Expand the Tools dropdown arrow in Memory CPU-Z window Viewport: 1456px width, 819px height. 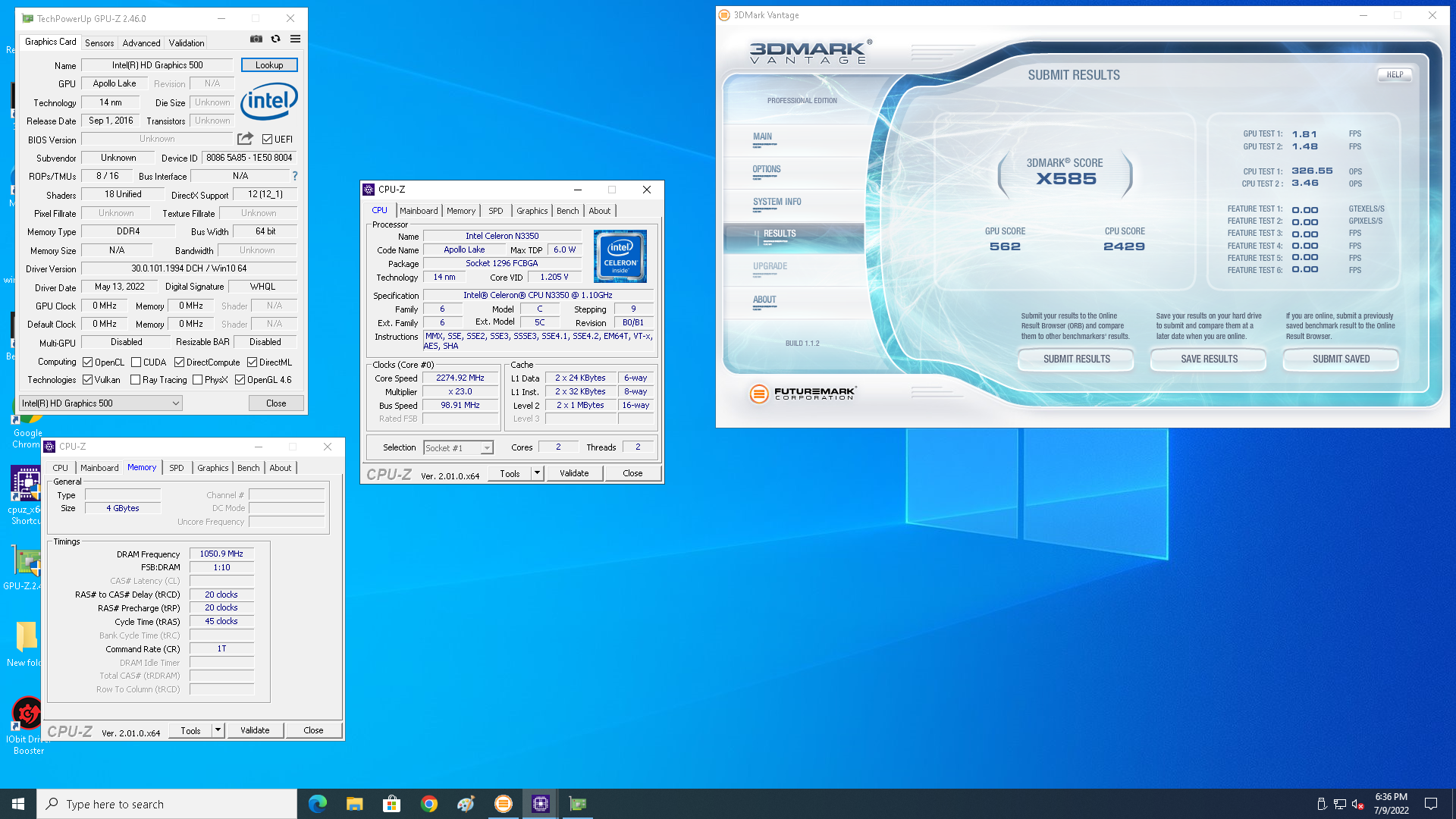coord(218,730)
